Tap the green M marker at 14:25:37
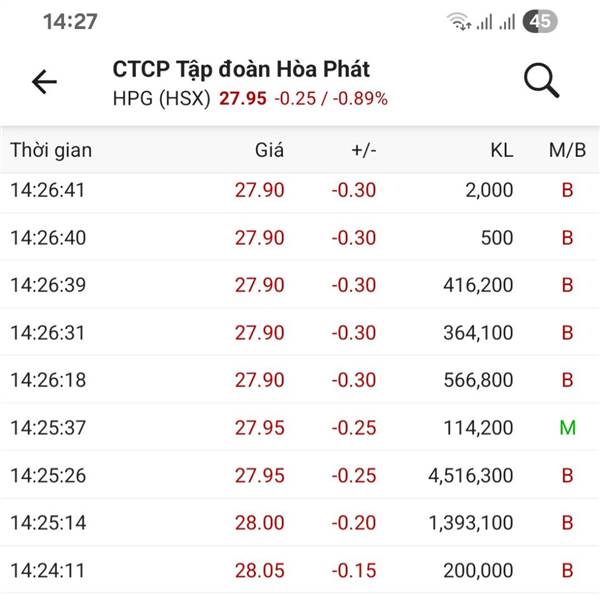This screenshot has height=600, width=600. 567,427
